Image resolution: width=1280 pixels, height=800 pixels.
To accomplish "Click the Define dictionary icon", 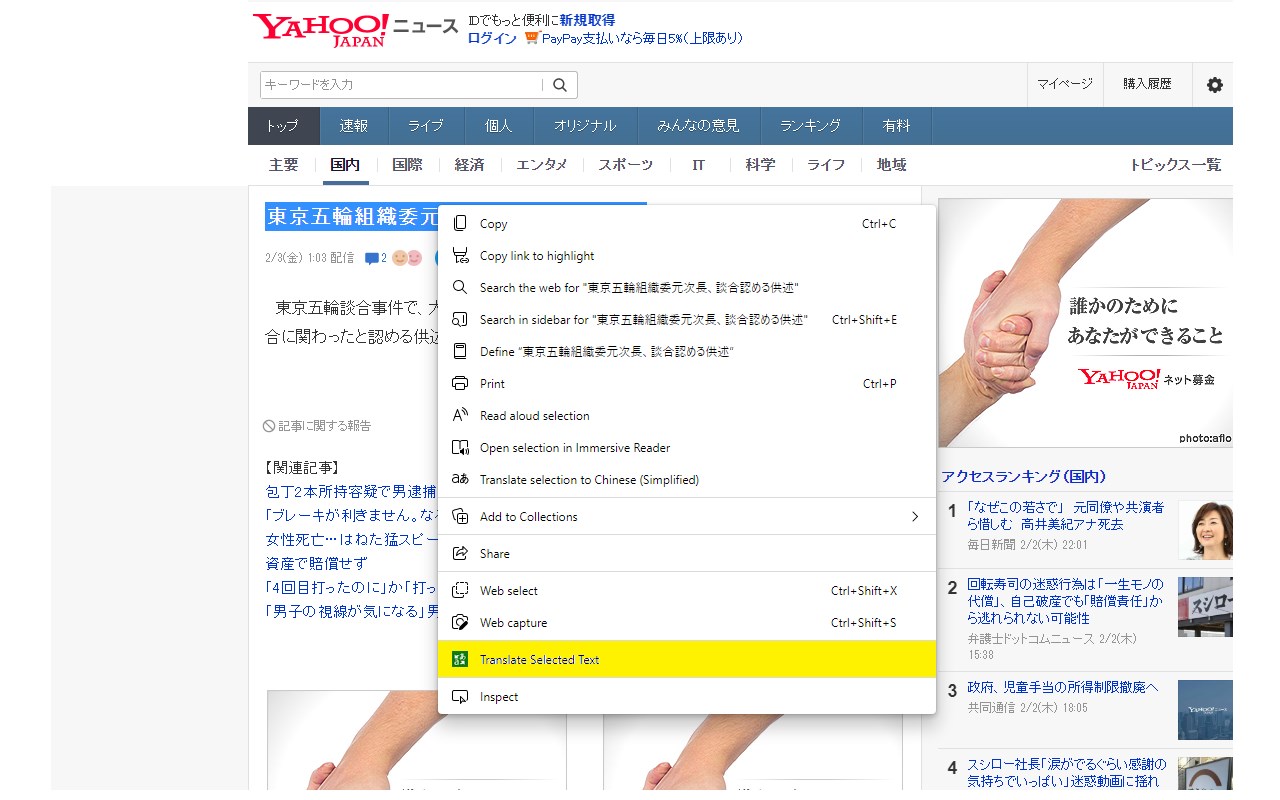I will click(x=460, y=352).
